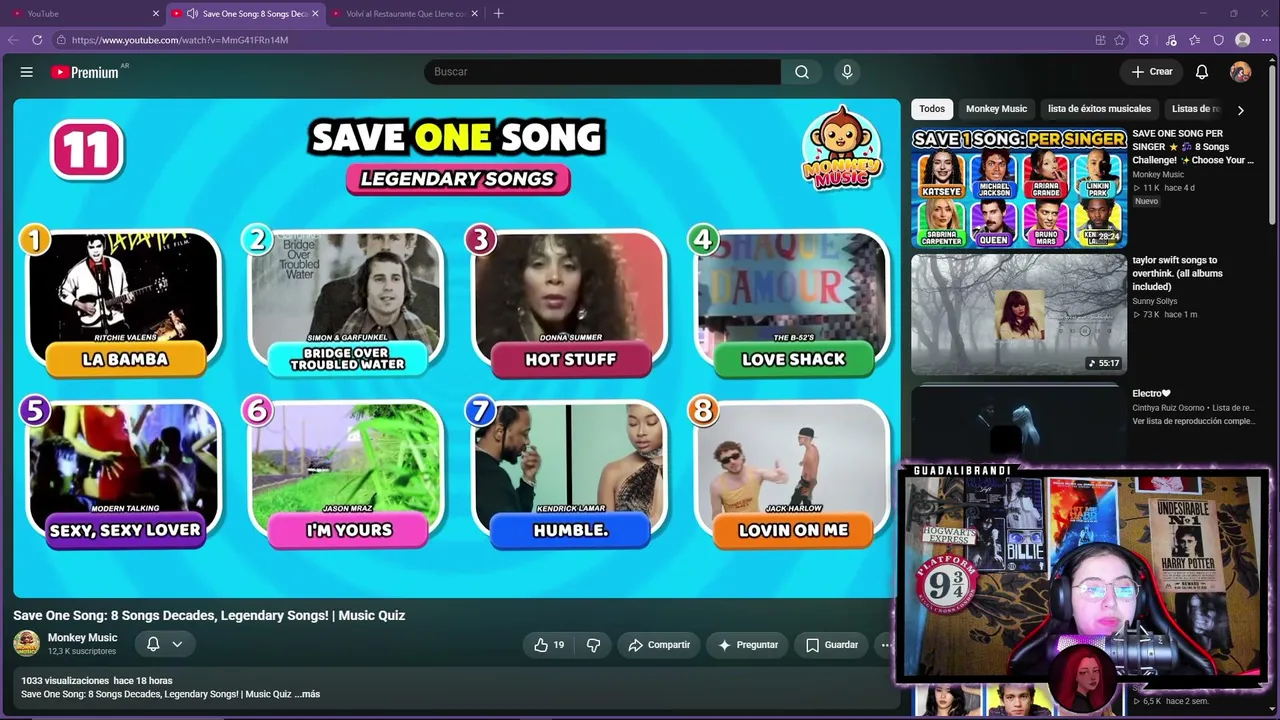
Task: Click the Sunny Sollys channel name
Action: pyautogui.click(x=1154, y=301)
